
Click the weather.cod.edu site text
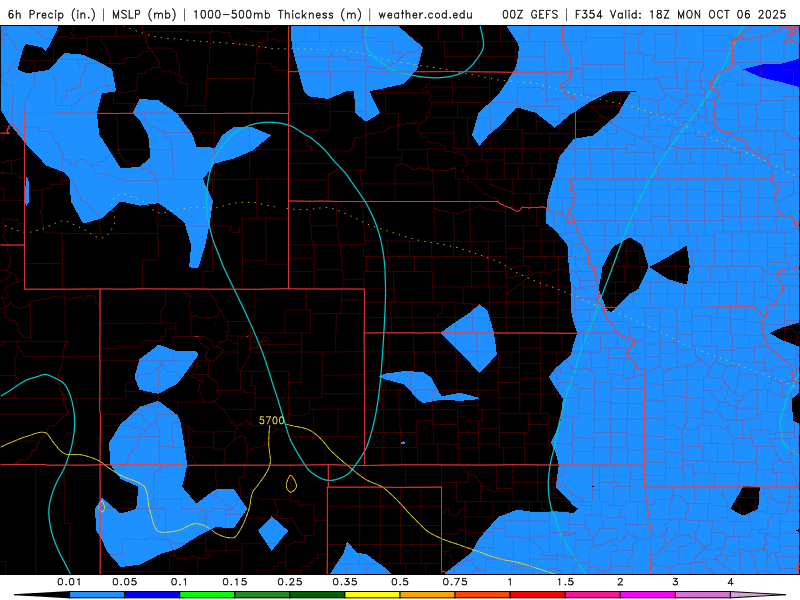425,14
